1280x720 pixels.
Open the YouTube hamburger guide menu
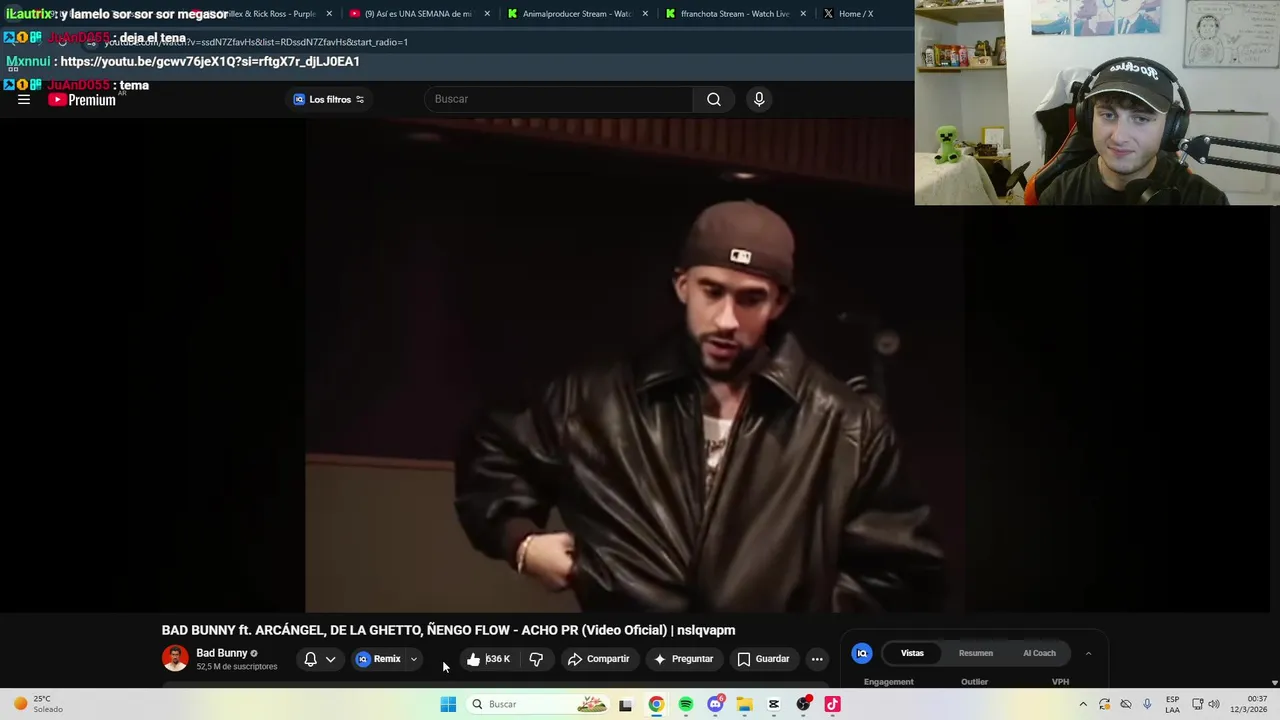tap(24, 99)
